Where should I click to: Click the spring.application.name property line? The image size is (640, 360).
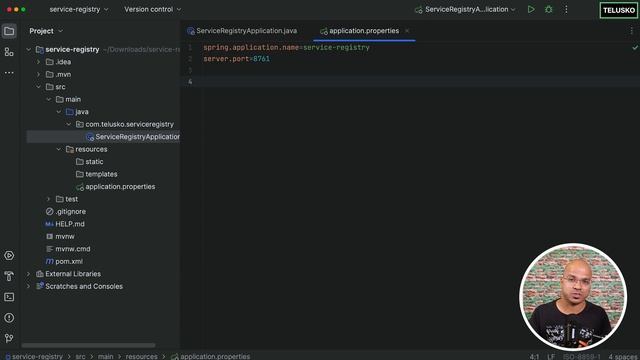pyautogui.click(x=286, y=48)
